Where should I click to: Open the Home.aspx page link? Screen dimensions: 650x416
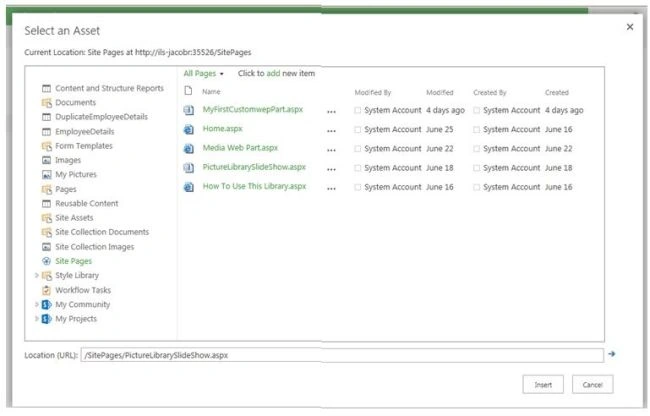click(223, 128)
